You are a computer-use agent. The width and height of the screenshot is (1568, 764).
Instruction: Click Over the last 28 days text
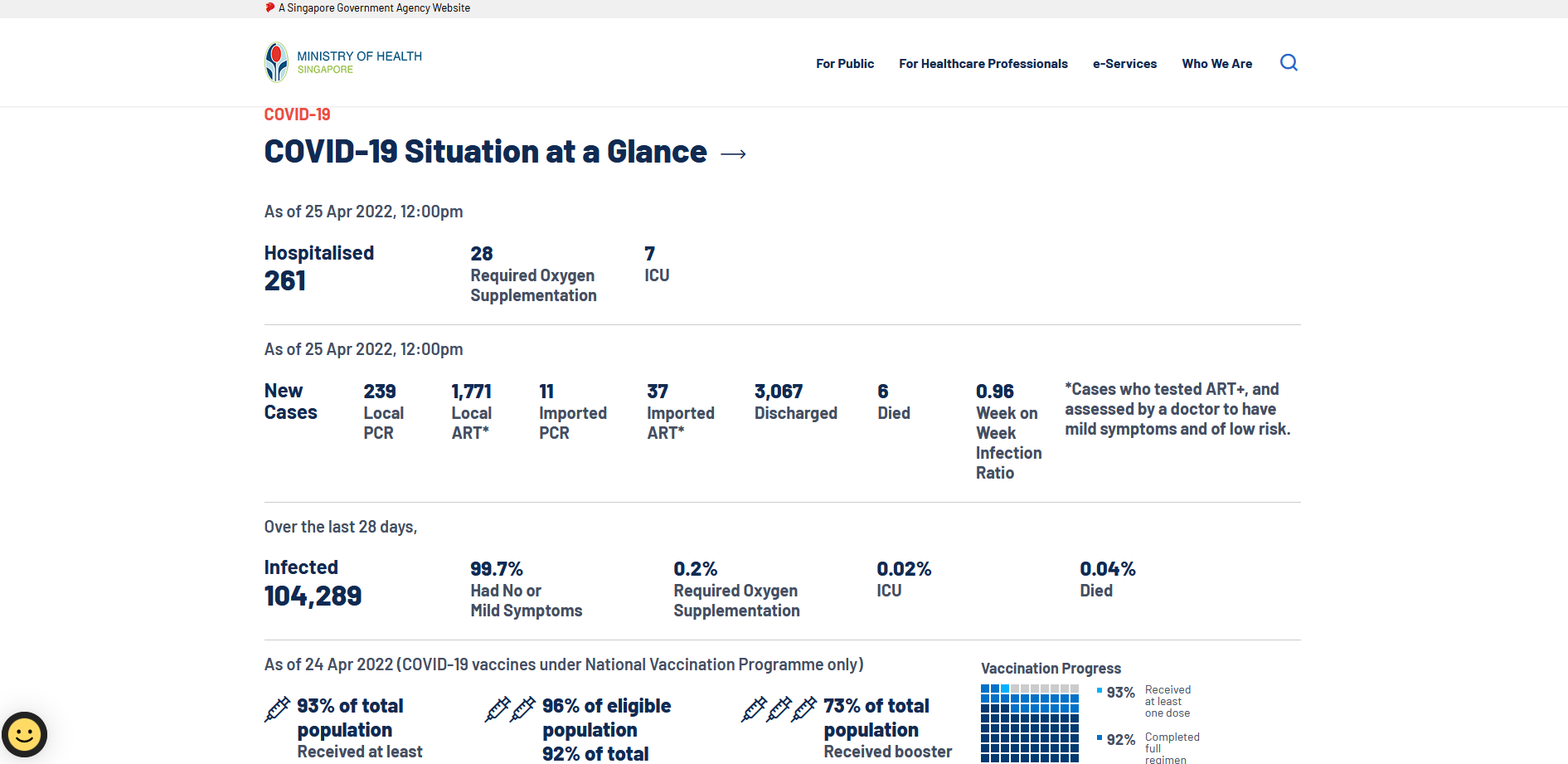coord(341,527)
